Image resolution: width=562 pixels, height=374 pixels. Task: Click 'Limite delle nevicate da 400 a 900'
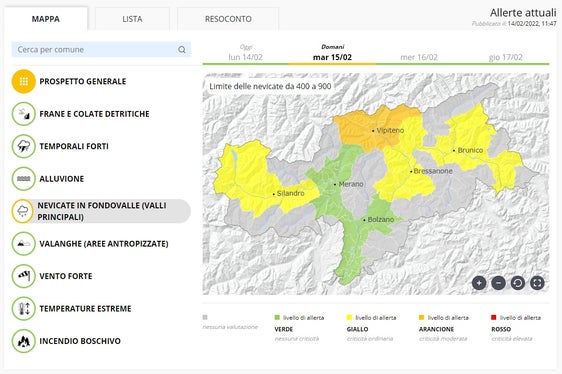(x=270, y=86)
